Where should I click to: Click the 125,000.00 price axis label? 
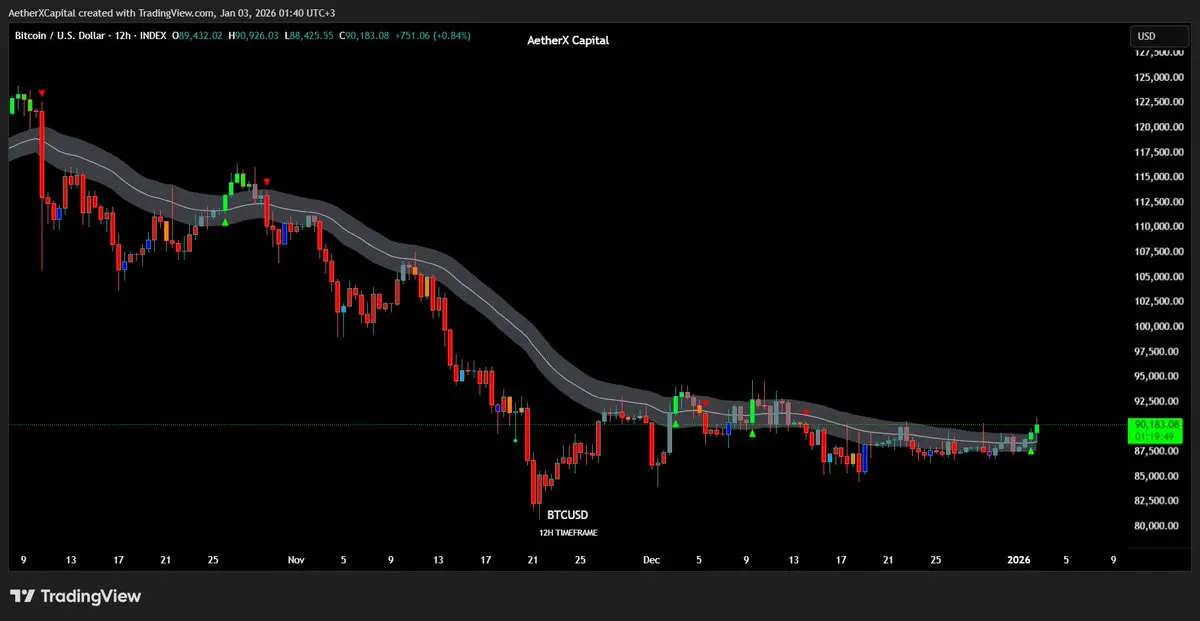[x=1158, y=77]
